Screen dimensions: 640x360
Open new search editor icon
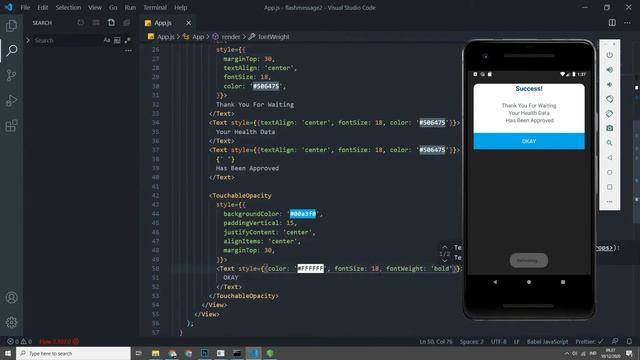tap(111, 23)
